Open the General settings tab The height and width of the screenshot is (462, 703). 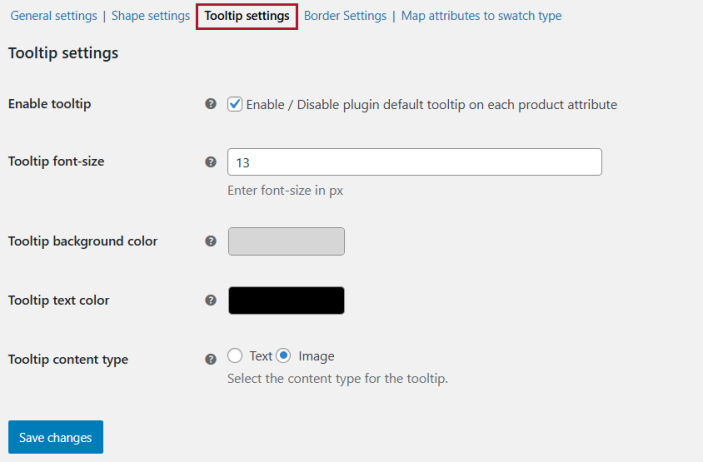(x=54, y=16)
